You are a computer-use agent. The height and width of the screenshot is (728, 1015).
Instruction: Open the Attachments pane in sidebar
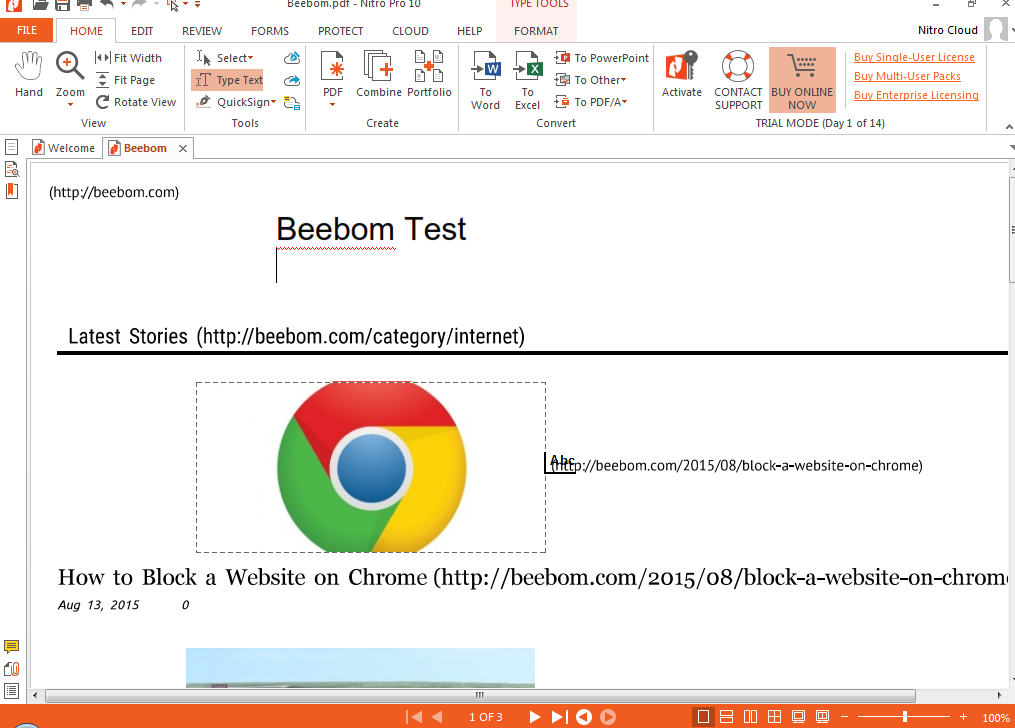tap(12, 668)
